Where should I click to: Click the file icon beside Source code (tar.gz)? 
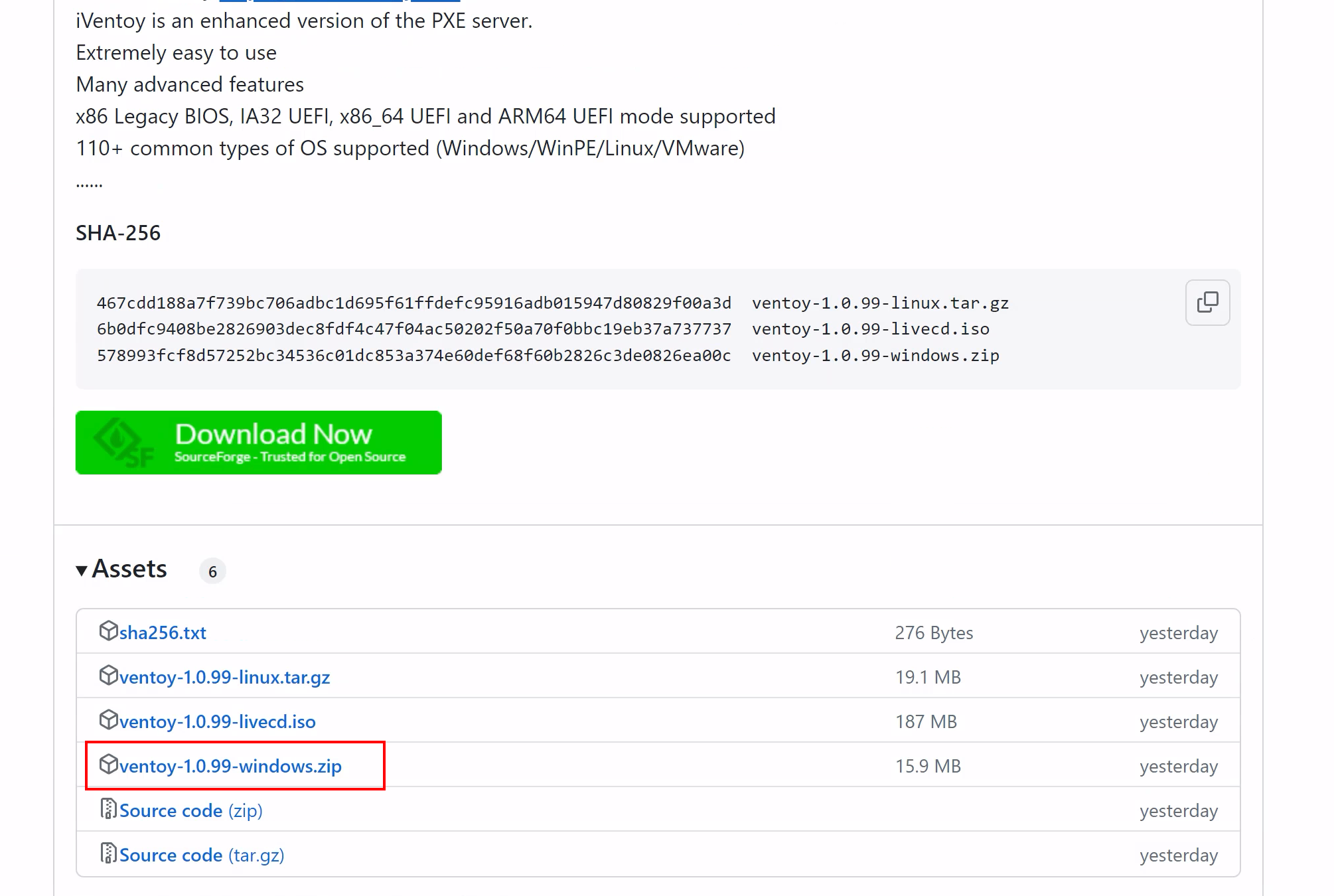coord(108,854)
